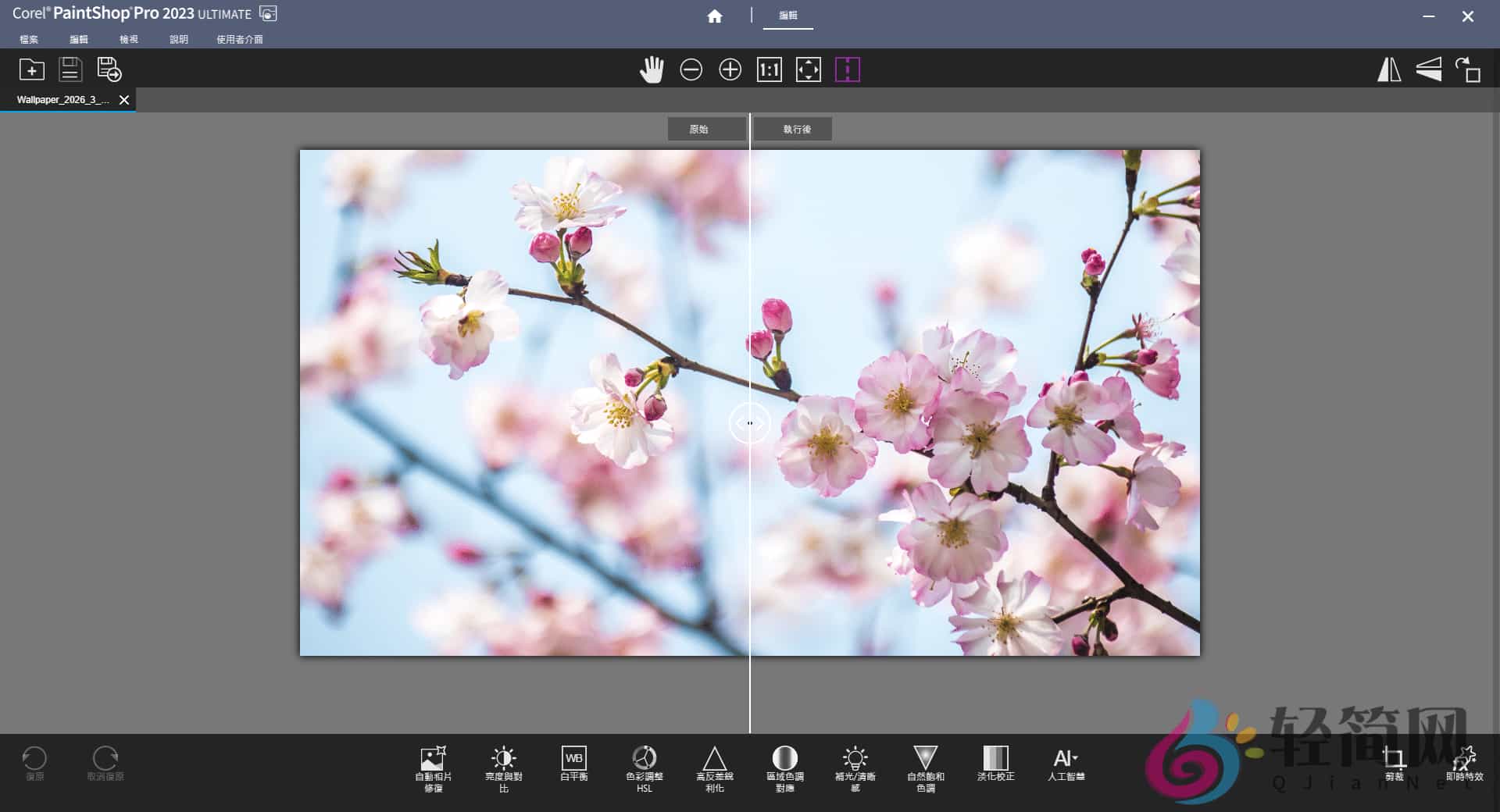Zoom in with the magnifier plus icon

(x=730, y=69)
